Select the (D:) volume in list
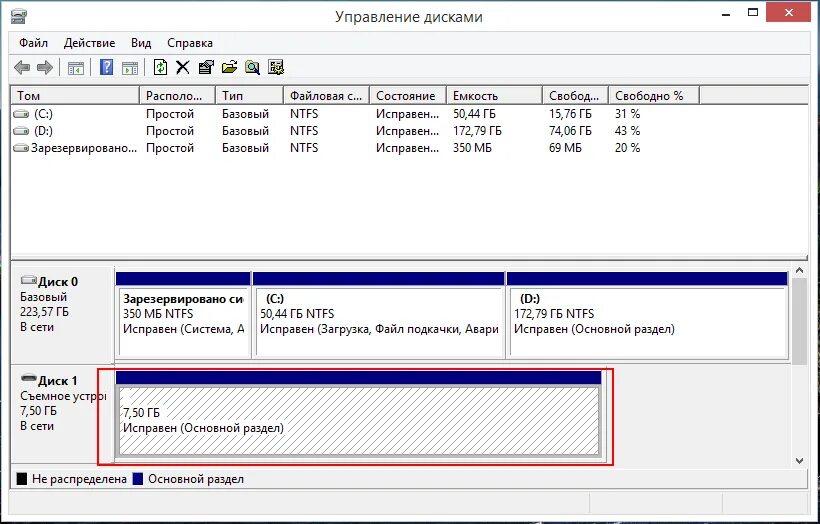The height and width of the screenshot is (524, 820). pos(43,131)
